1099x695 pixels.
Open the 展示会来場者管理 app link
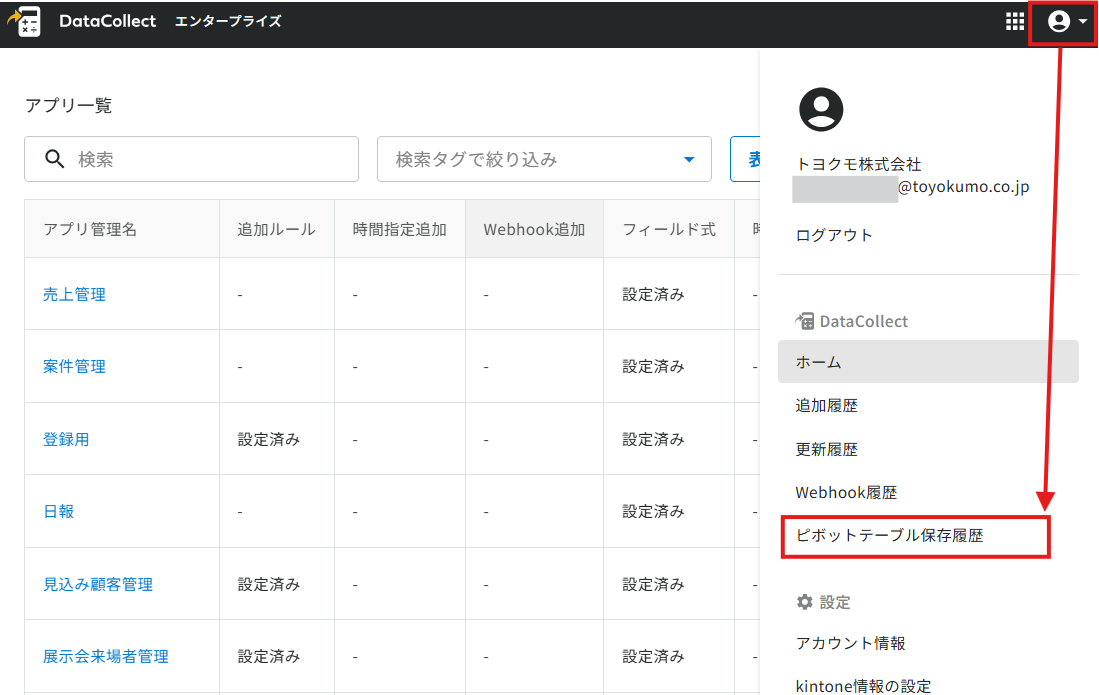coord(105,656)
